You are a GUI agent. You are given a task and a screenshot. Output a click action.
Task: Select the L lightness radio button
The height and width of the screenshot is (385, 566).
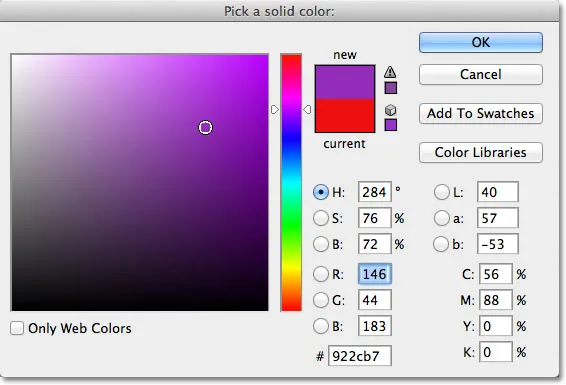441,192
